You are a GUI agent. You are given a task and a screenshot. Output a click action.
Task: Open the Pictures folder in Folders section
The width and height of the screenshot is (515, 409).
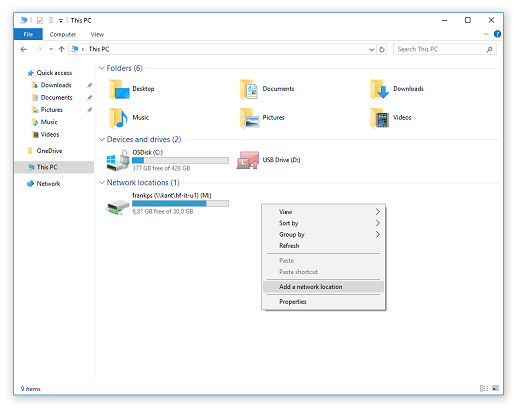coord(249,118)
